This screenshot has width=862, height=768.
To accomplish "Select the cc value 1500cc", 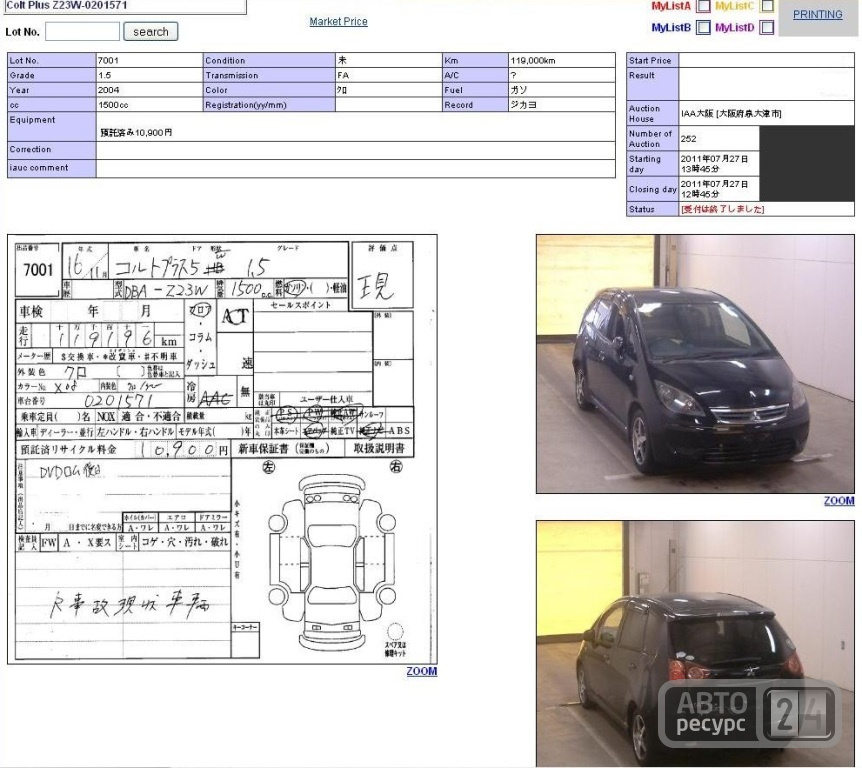I will click(x=113, y=105).
